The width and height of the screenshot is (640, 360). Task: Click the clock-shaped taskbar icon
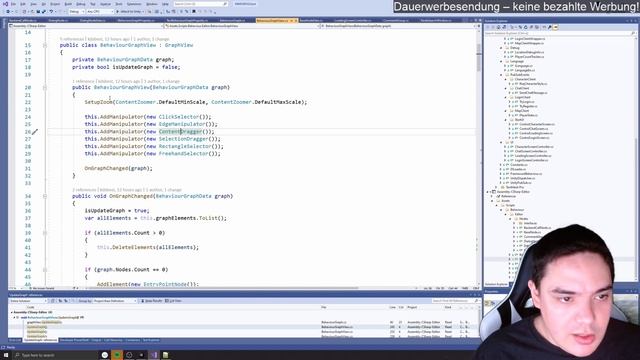pyautogui.click(x=129, y=355)
